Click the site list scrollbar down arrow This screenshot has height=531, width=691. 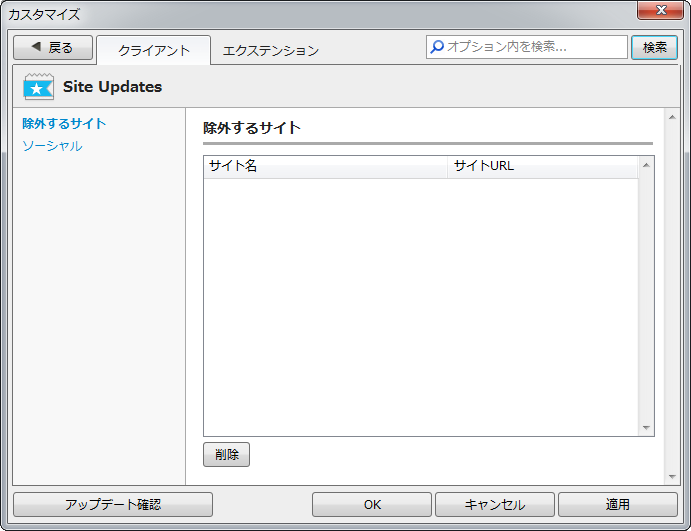tap(646, 427)
